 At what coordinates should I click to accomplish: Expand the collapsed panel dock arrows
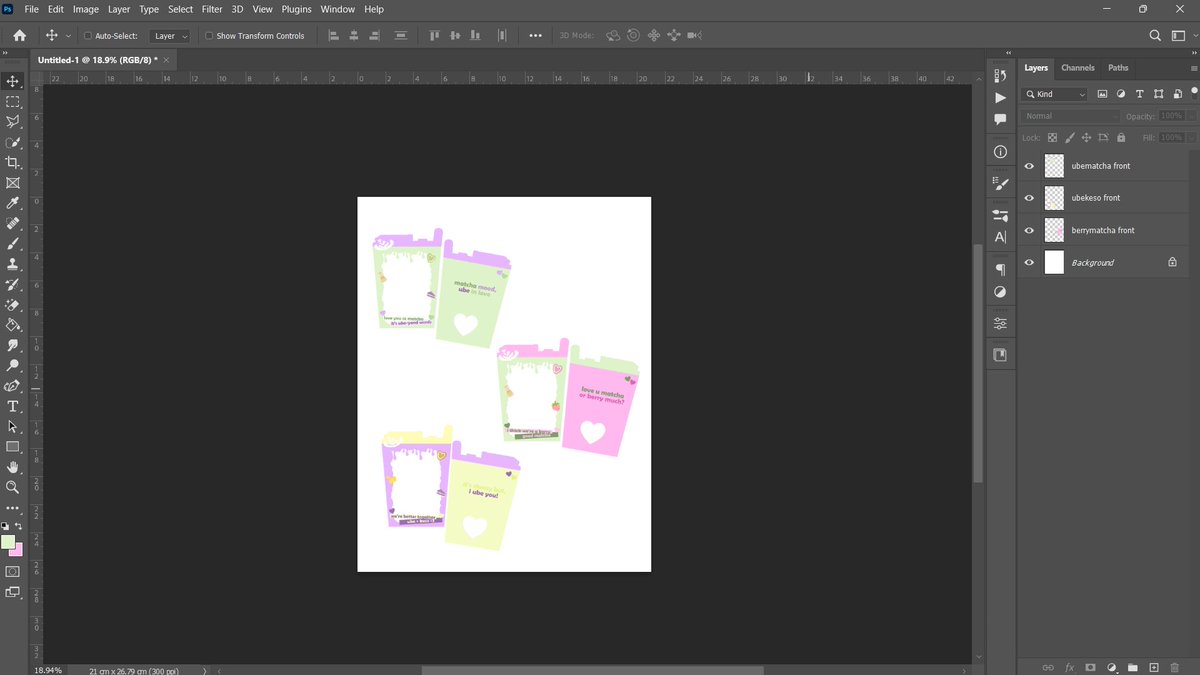click(1008, 52)
